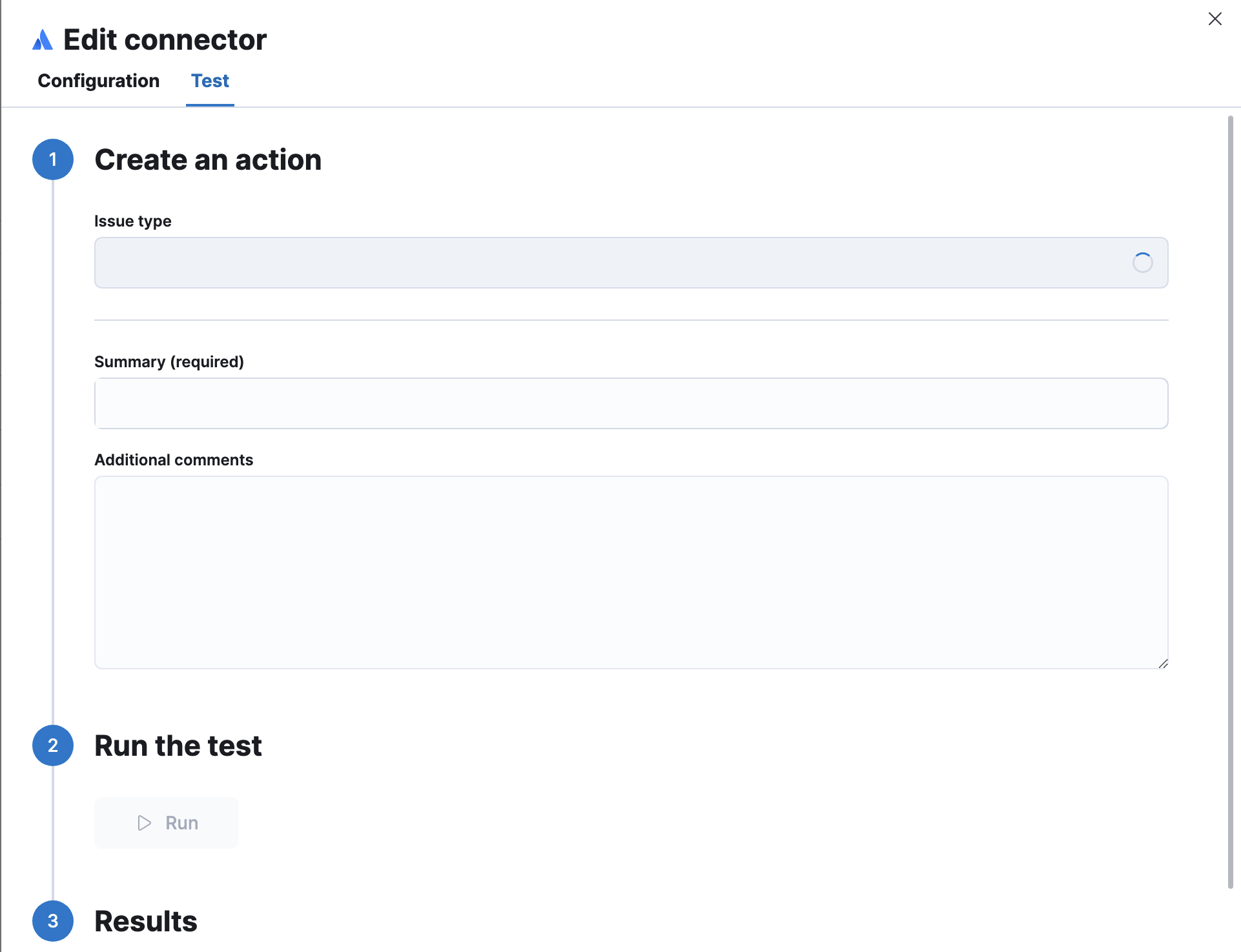Screen dimensions: 1241x952
Task: Click the Create an action heading
Action: (208, 159)
